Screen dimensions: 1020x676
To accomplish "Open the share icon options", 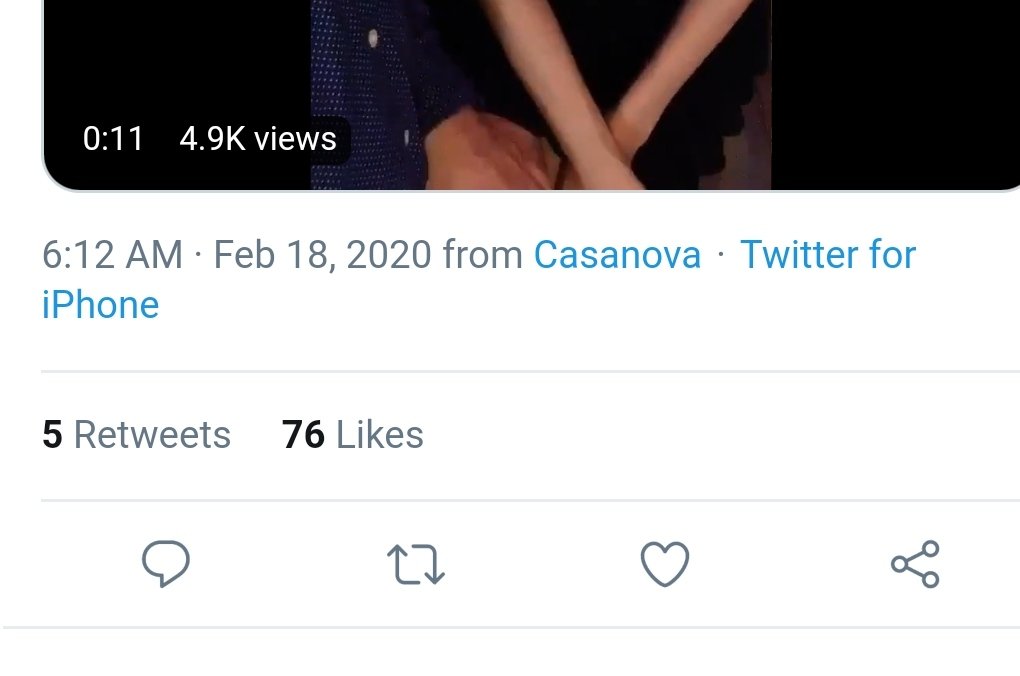I will point(915,564).
